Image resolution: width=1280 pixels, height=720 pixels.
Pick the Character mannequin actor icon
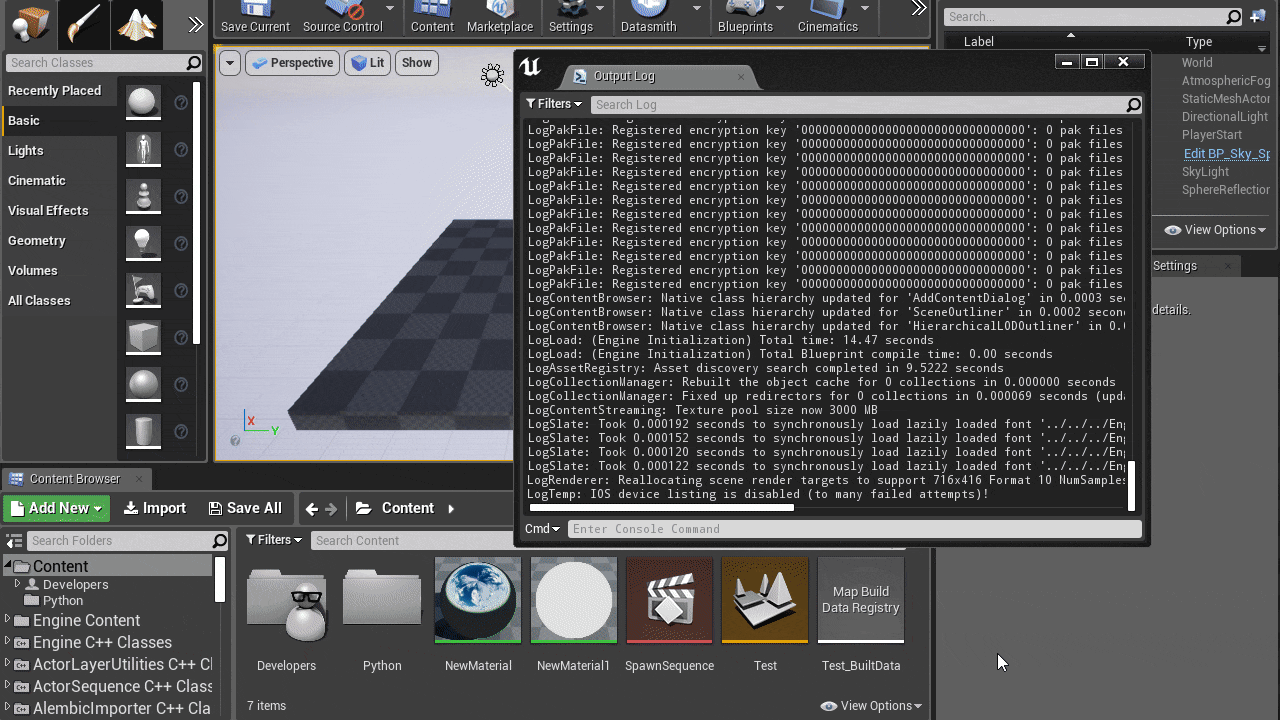(x=143, y=149)
